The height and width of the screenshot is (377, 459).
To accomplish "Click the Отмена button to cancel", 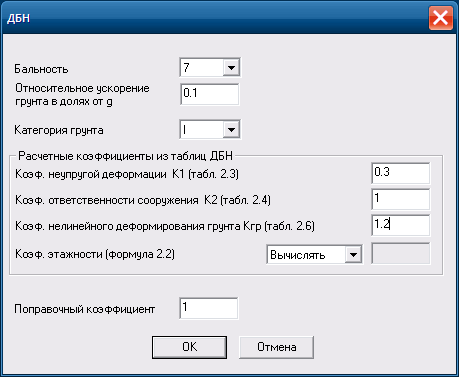I will pos(276,347).
